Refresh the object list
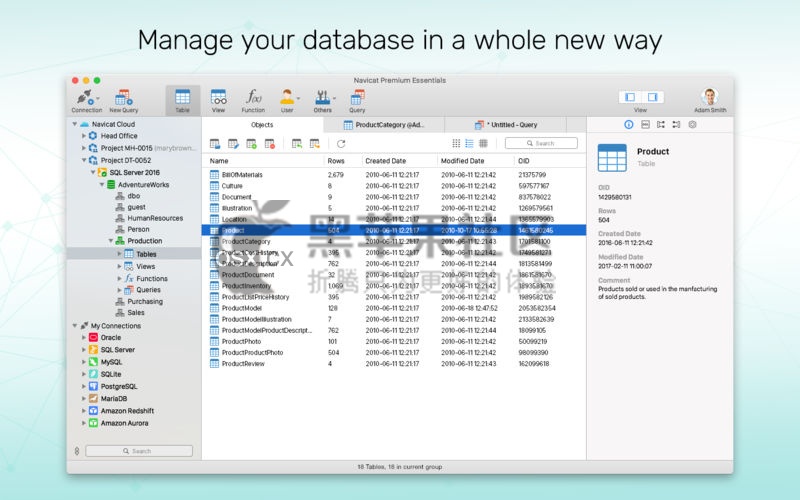 (x=341, y=144)
